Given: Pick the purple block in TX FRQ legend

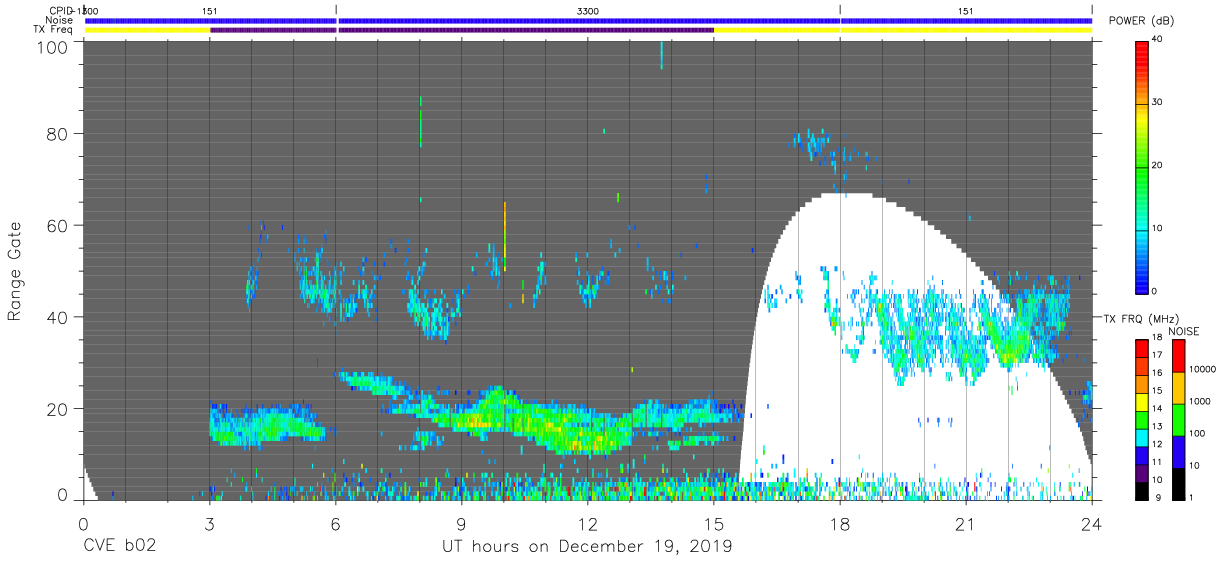Looking at the screenshot, I should (x=1140, y=471).
